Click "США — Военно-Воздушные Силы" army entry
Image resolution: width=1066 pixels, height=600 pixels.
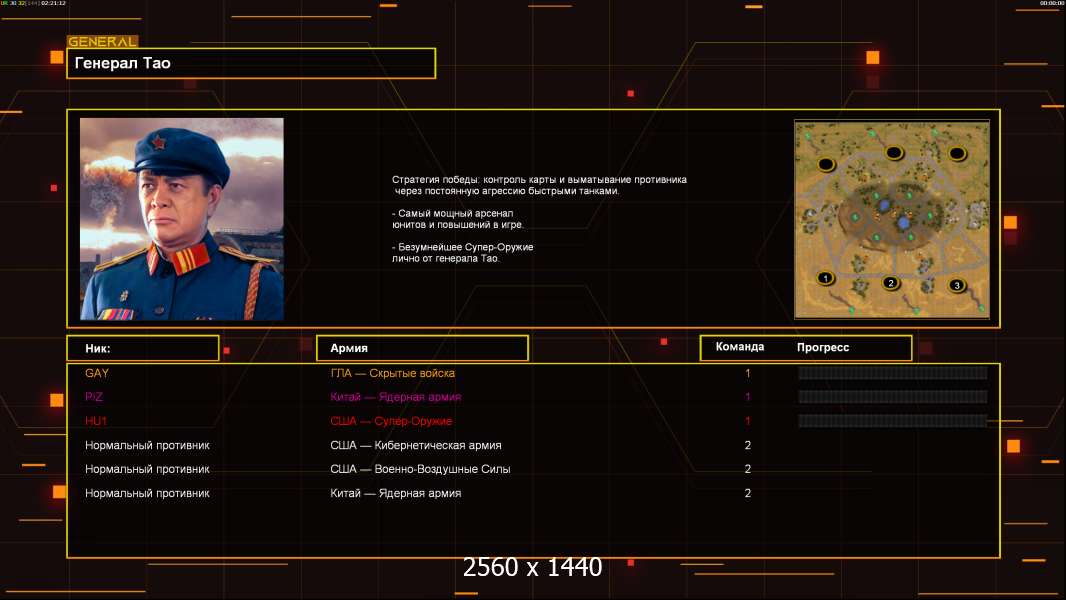tap(420, 469)
